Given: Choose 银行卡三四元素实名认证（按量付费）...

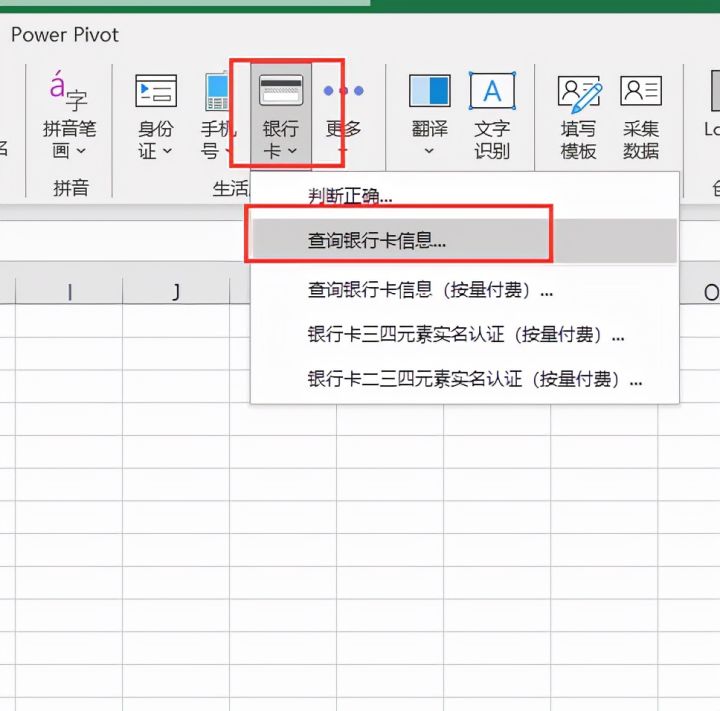Looking at the screenshot, I should click(x=464, y=335).
